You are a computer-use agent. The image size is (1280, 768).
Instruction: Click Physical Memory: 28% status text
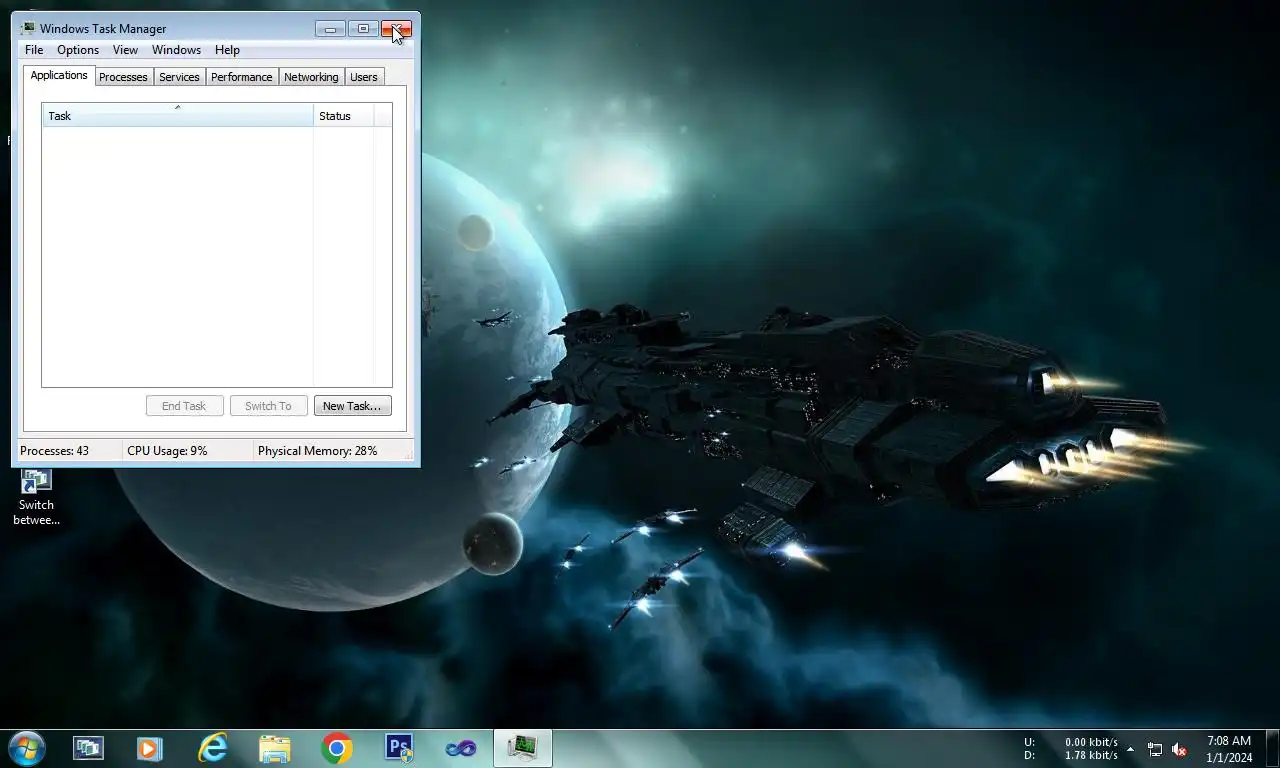[x=317, y=451]
